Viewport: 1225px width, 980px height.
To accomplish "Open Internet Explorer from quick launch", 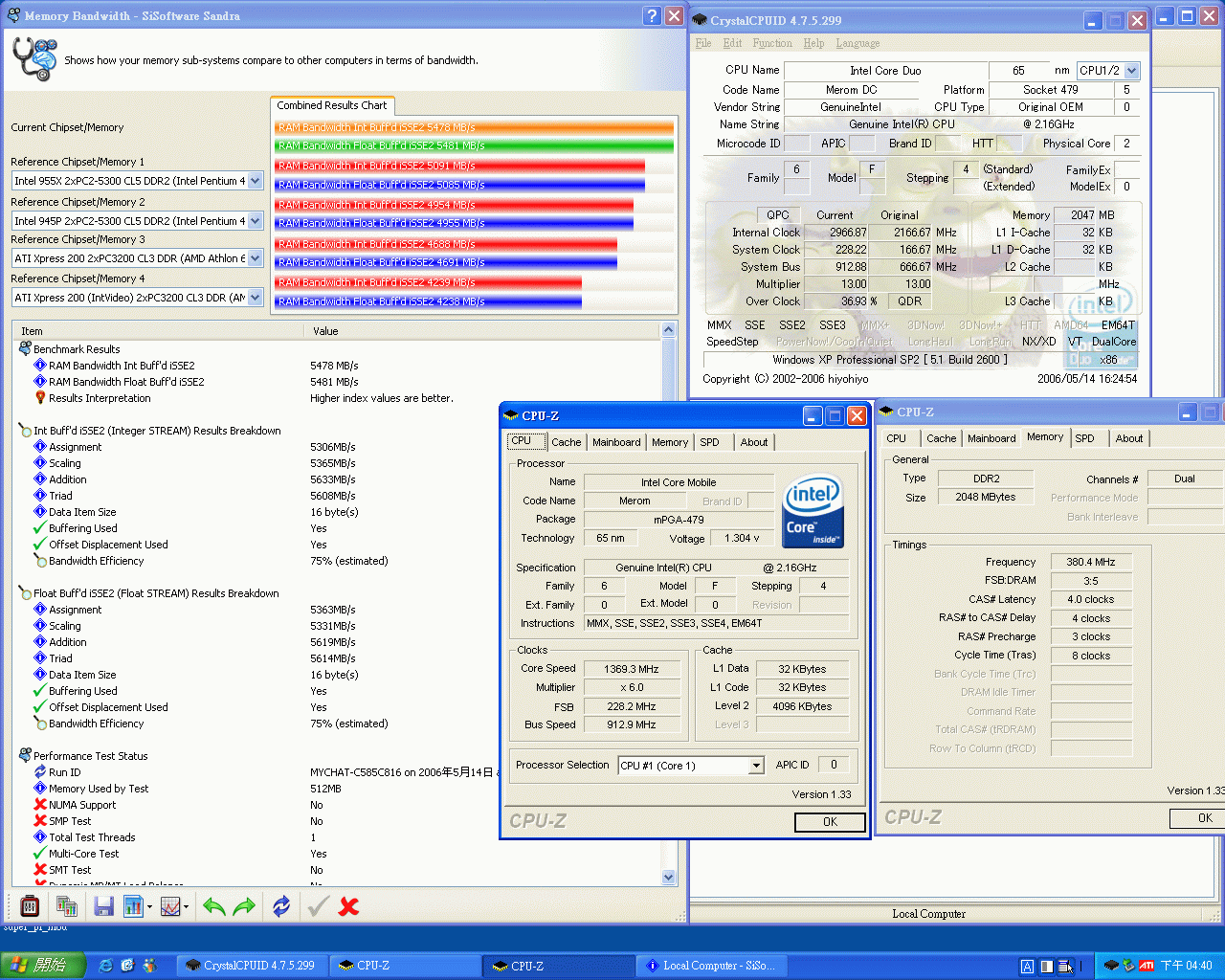I will [106, 966].
